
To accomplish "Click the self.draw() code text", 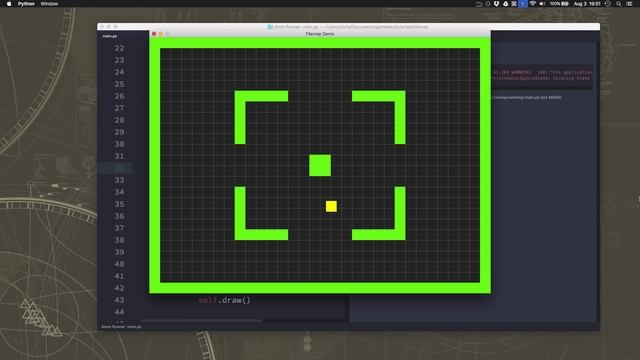I will click(224, 300).
